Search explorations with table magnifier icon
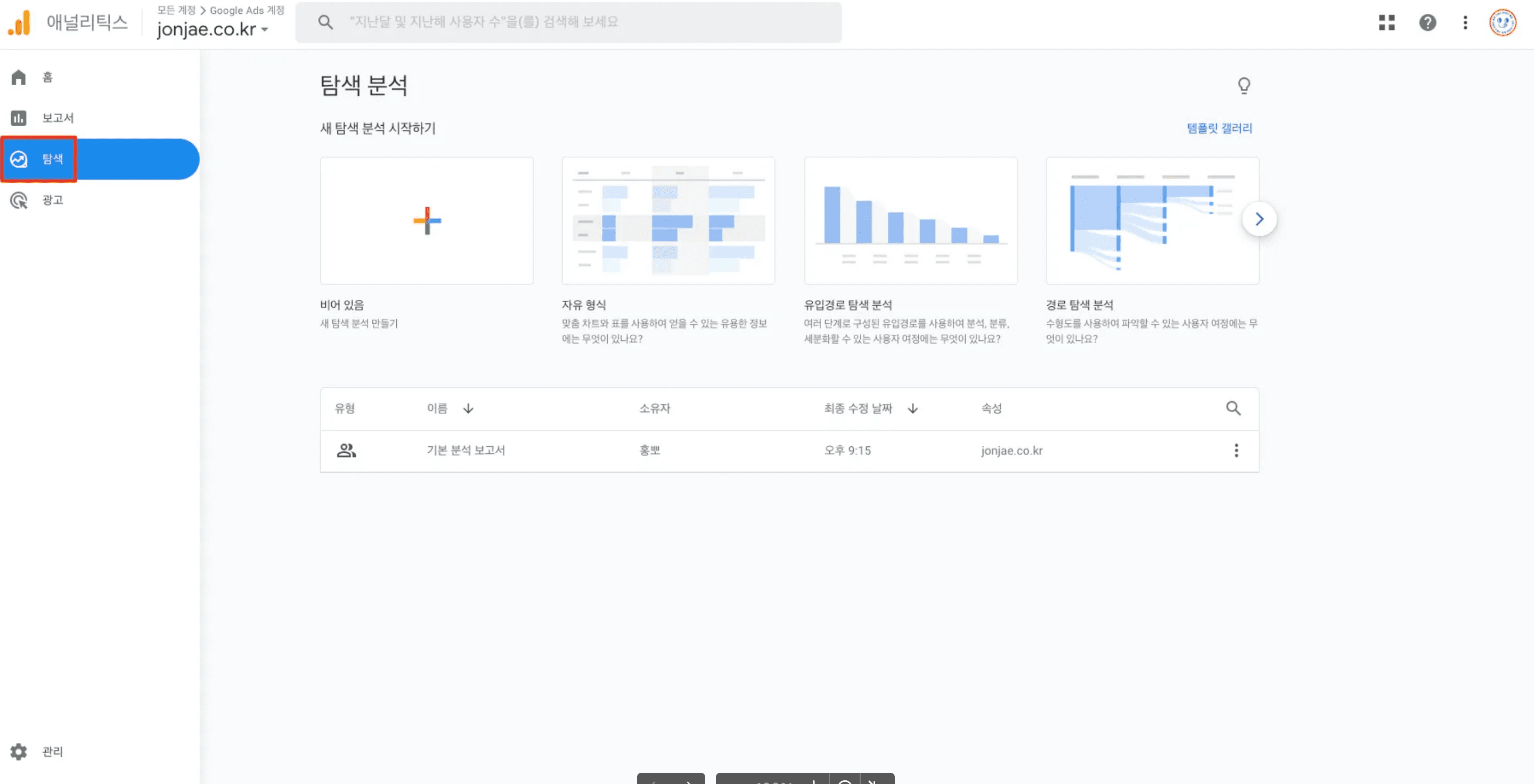1534x784 pixels. (x=1233, y=409)
